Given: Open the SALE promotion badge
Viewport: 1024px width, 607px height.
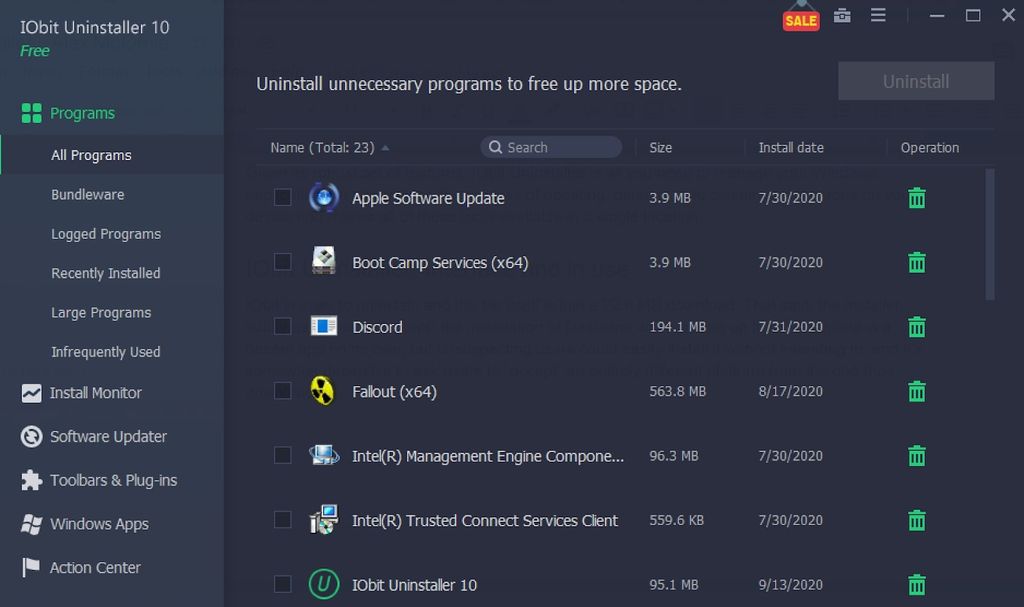Looking at the screenshot, I should [800, 18].
